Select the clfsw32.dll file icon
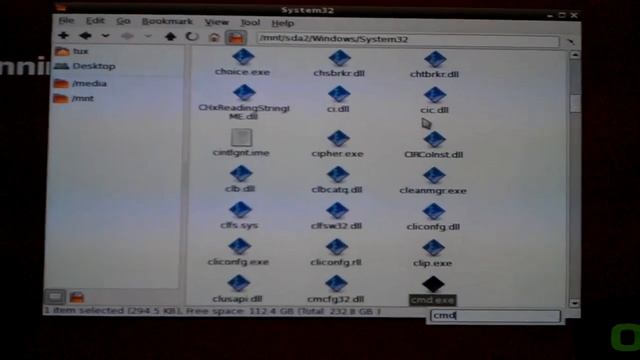The image size is (640, 360). (337, 211)
